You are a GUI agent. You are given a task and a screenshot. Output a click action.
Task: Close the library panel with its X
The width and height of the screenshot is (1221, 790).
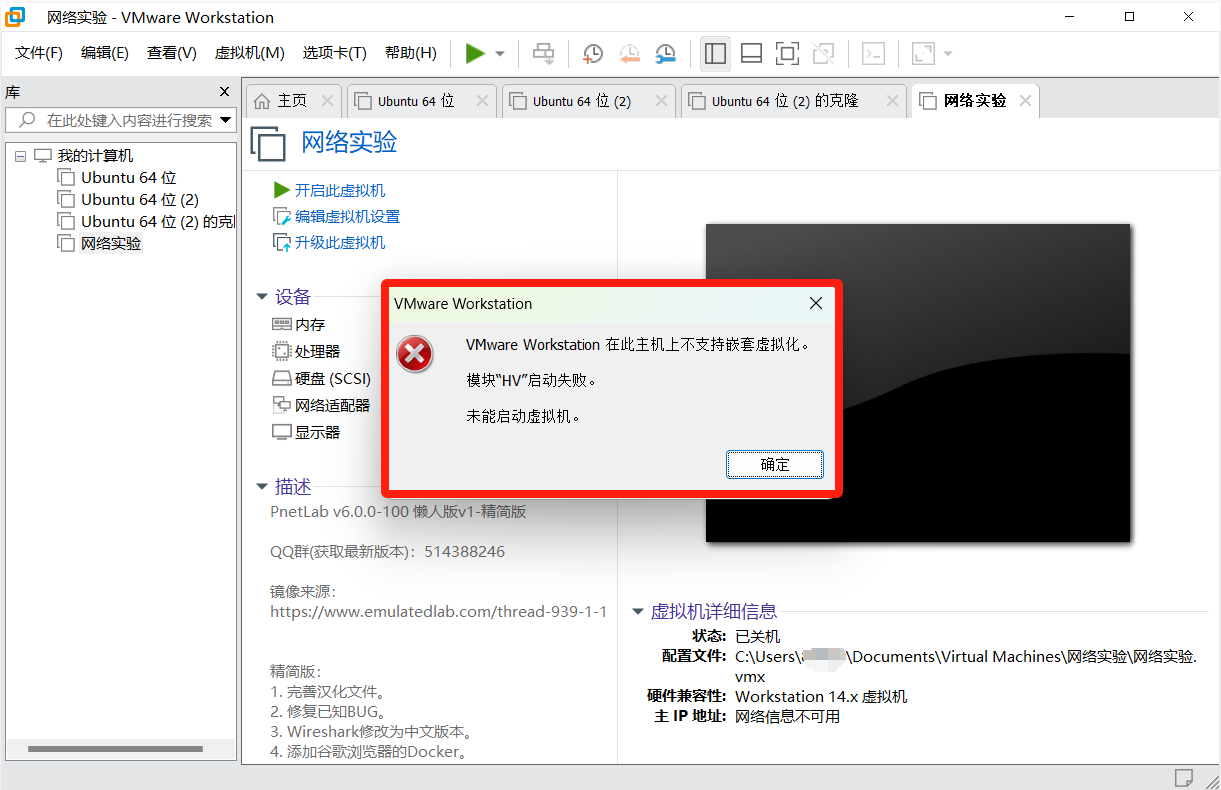[225, 92]
